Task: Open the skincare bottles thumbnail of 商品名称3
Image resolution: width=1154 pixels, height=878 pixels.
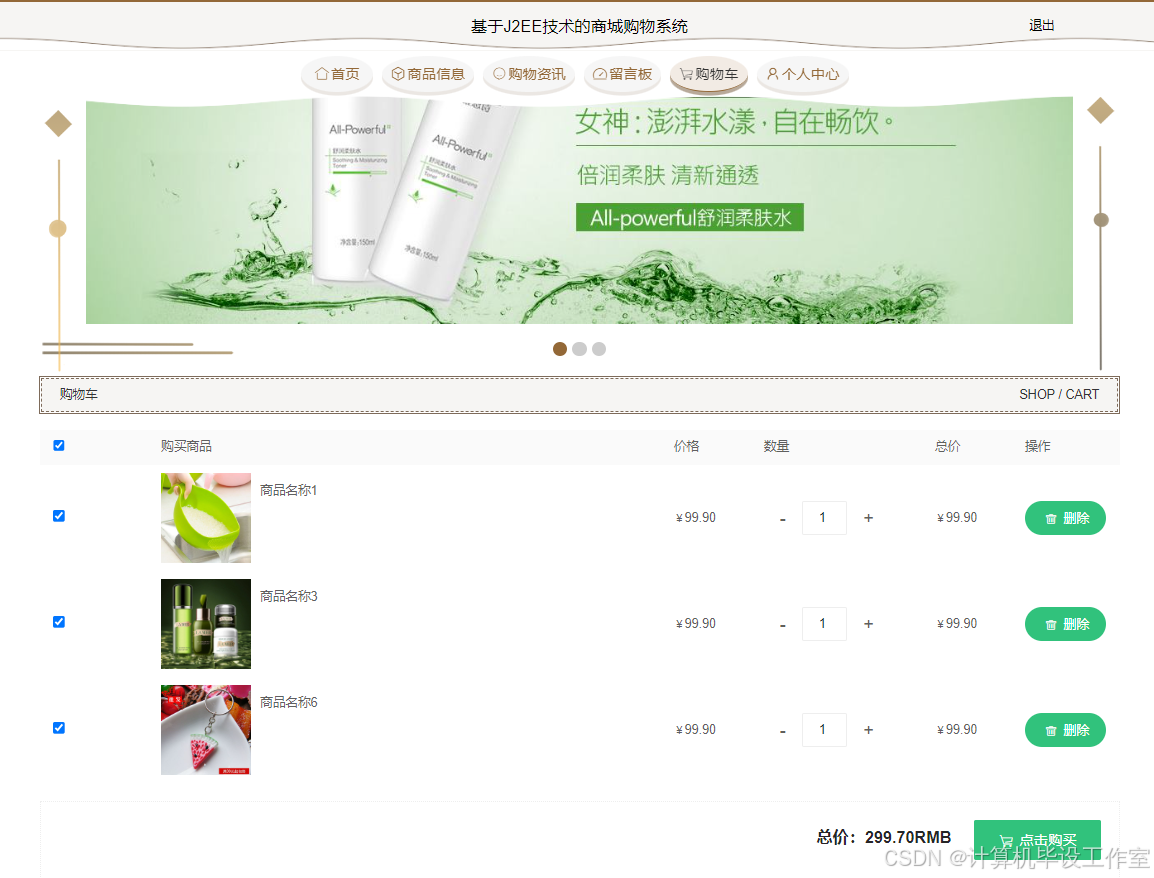Action: click(x=206, y=624)
